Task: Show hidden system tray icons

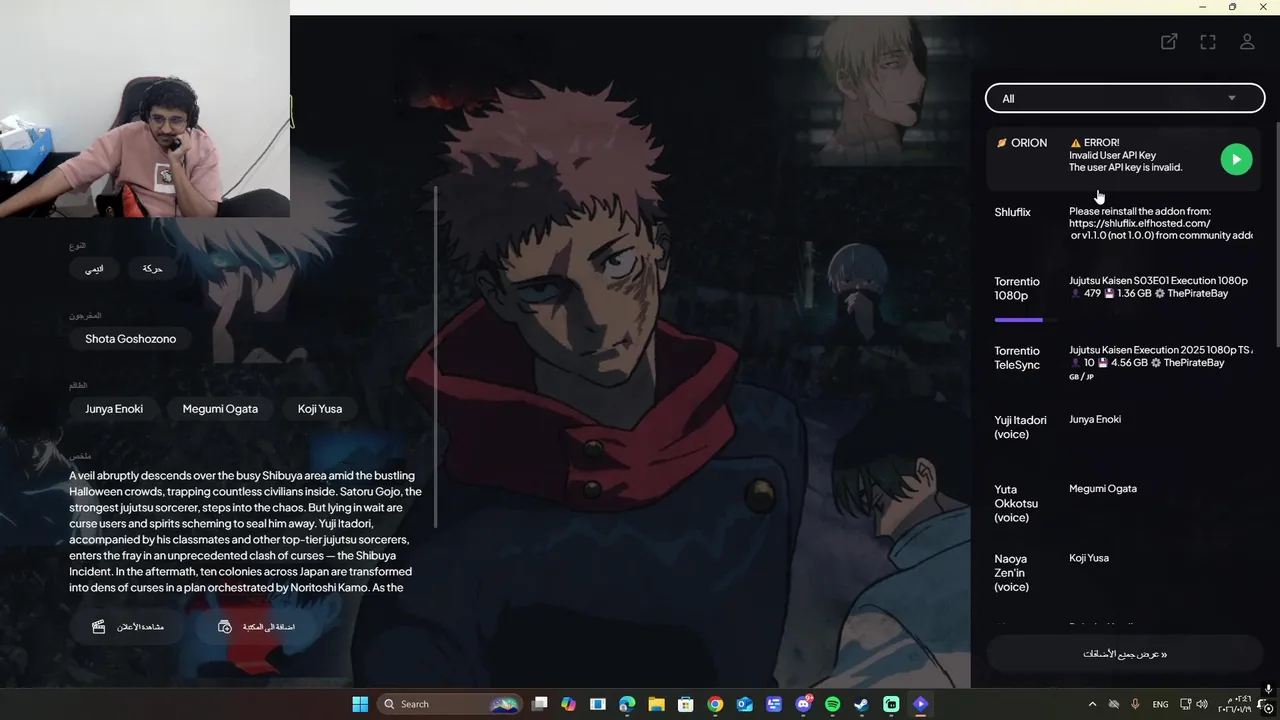Action: (x=1092, y=704)
